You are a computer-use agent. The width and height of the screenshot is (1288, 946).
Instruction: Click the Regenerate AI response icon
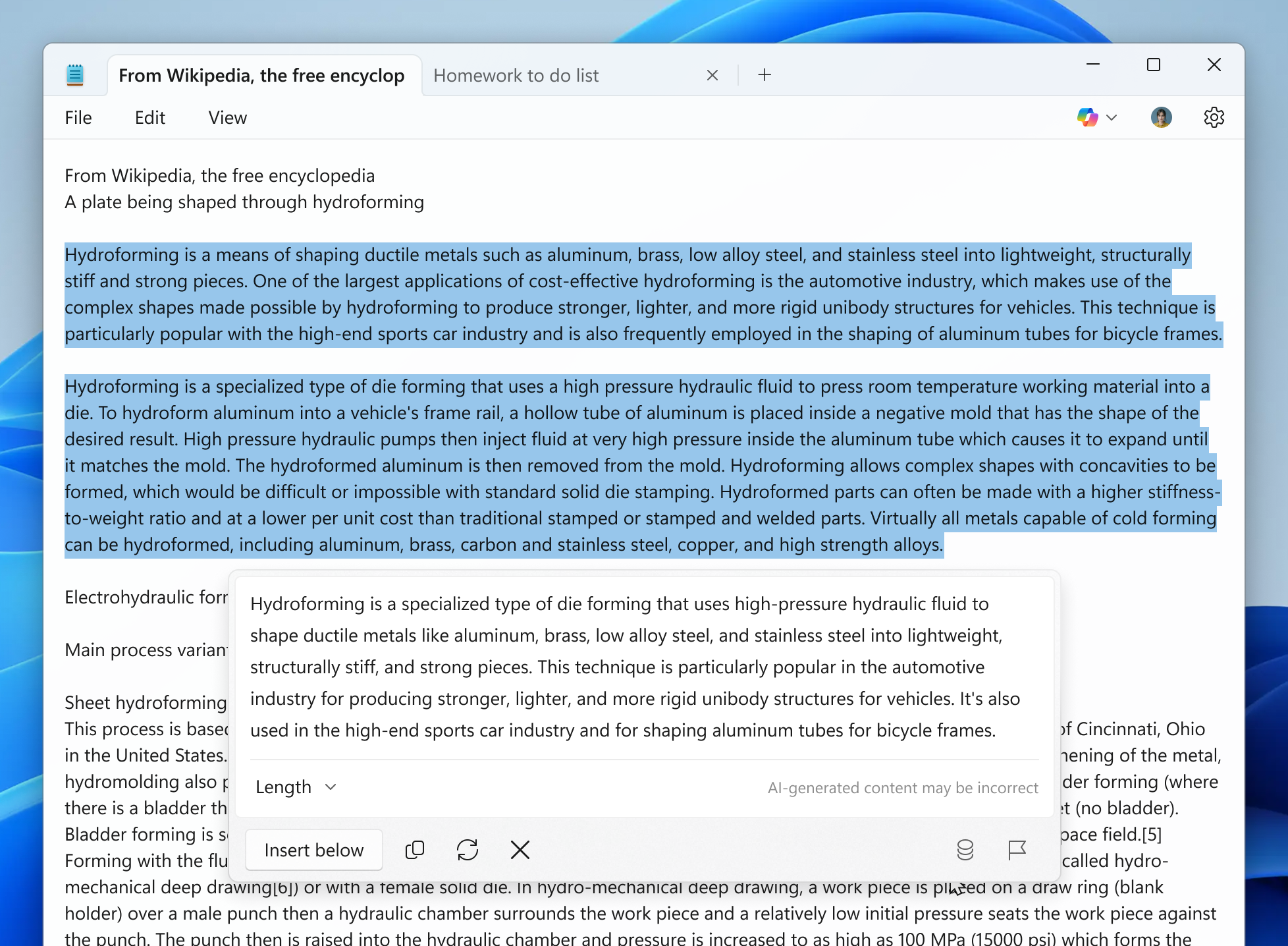point(467,850)
